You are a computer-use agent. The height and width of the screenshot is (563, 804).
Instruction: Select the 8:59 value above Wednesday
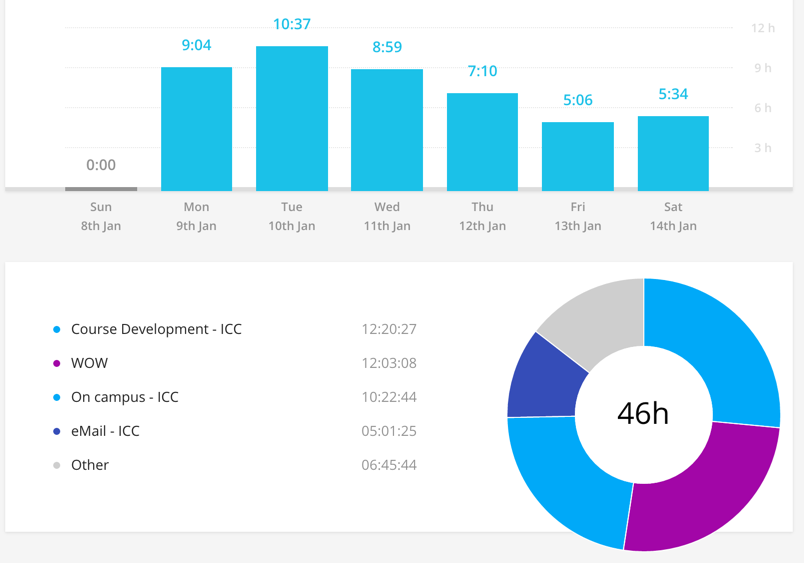tap(387, 47)
